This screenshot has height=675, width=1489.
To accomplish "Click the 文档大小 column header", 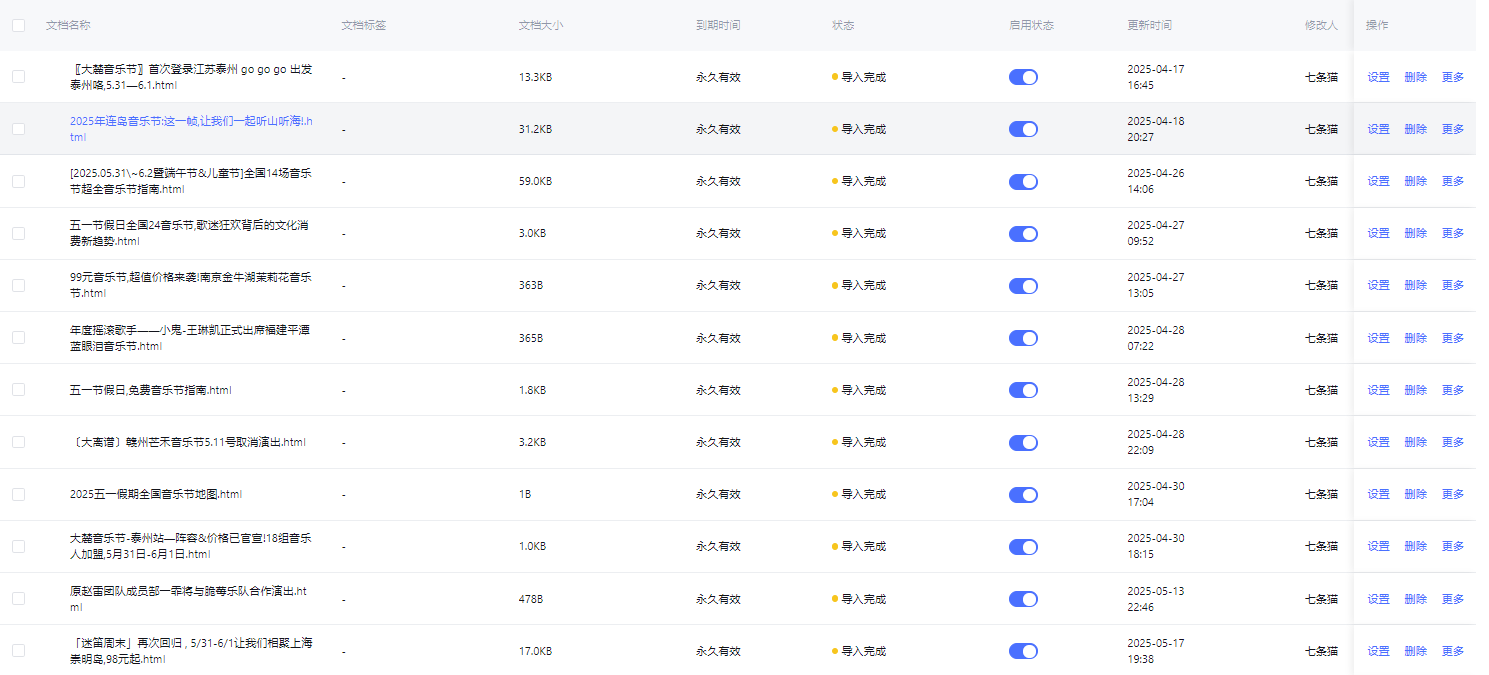I will (541, 26).
